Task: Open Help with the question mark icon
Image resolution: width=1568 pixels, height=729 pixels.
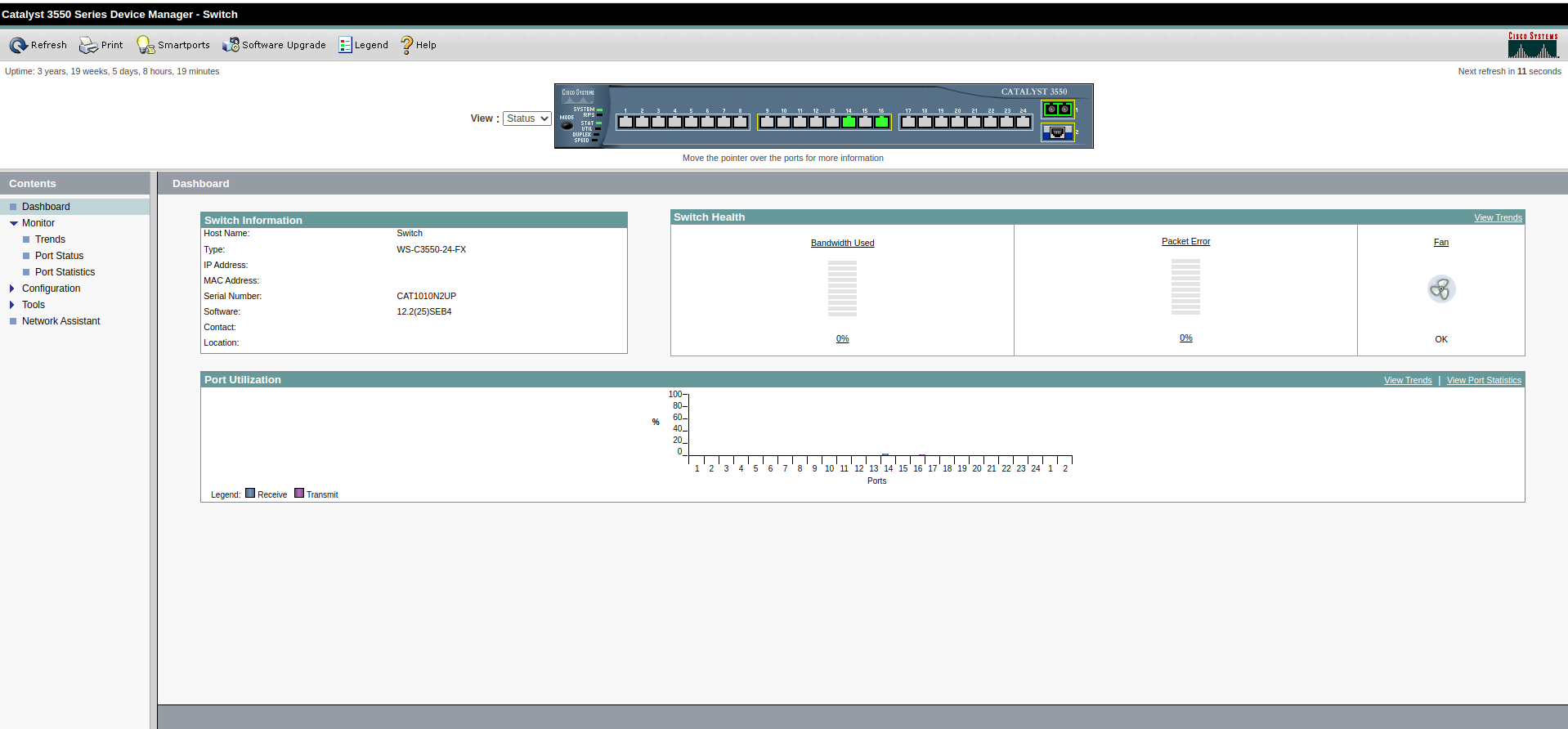Action: click(406, 45)
